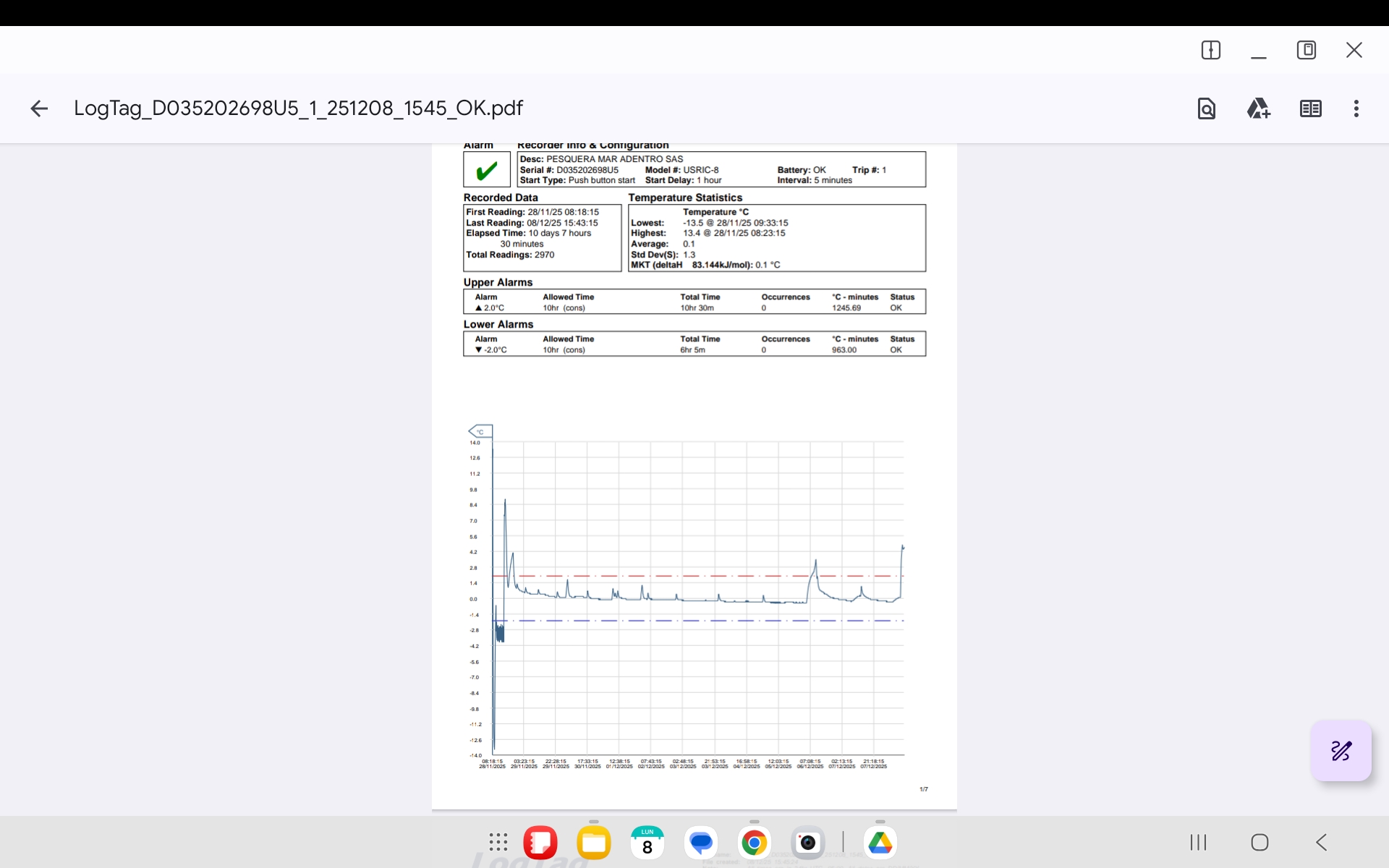Open the Camera app in taskbar

pos(807,842)
